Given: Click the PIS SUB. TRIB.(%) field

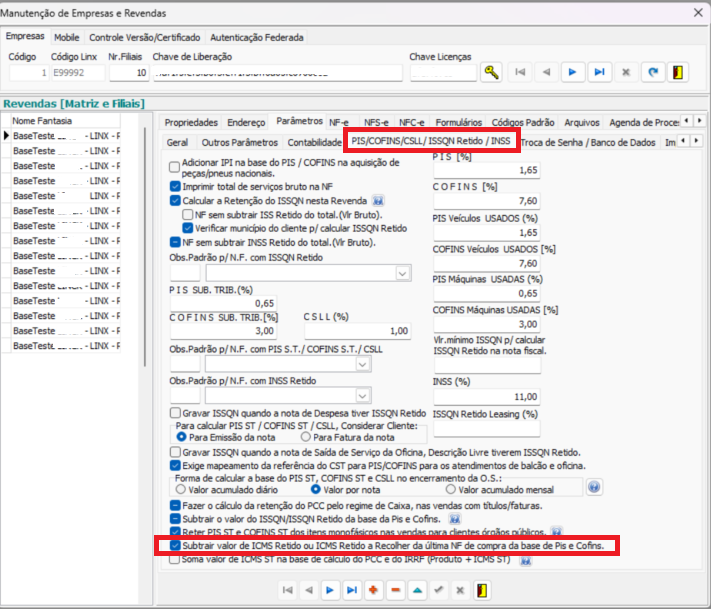Looking at the screenshot, I should tap(223, 303).
